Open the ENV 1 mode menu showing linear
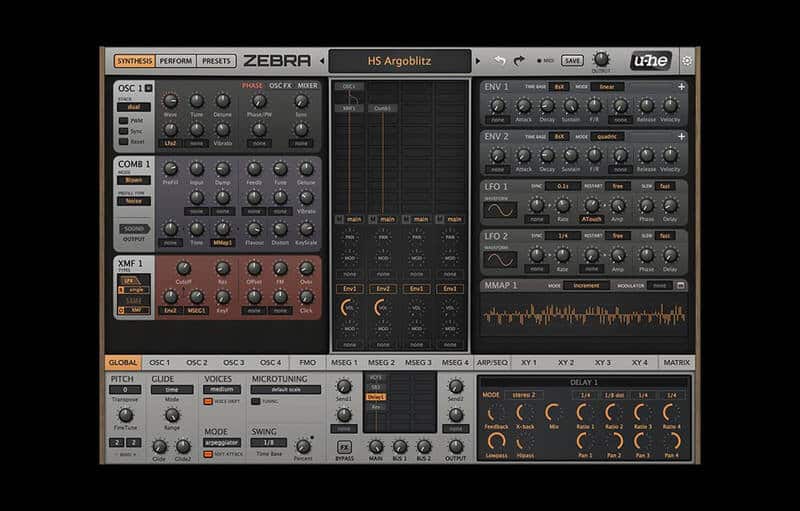Screen dimensions: 800x511 coord(607,87)
